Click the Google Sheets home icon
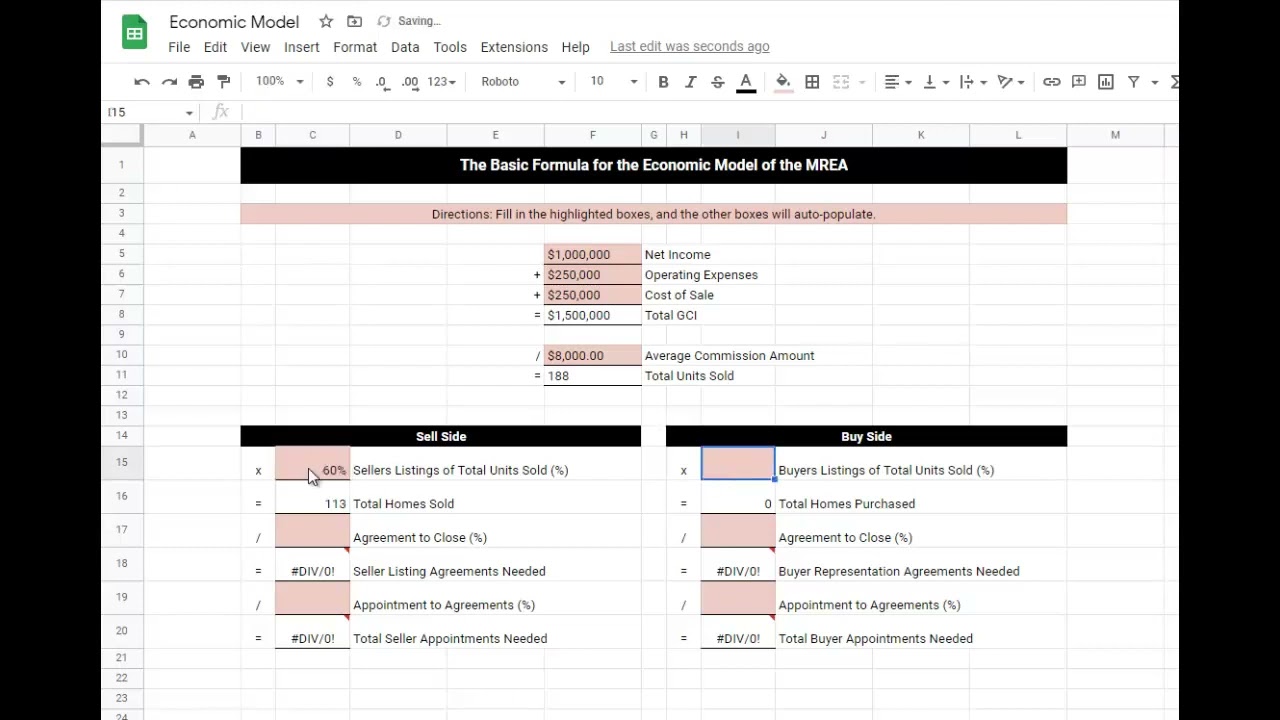Image resolution: width=1280 pixels, height=720 pixels. [x=134, y=33]
